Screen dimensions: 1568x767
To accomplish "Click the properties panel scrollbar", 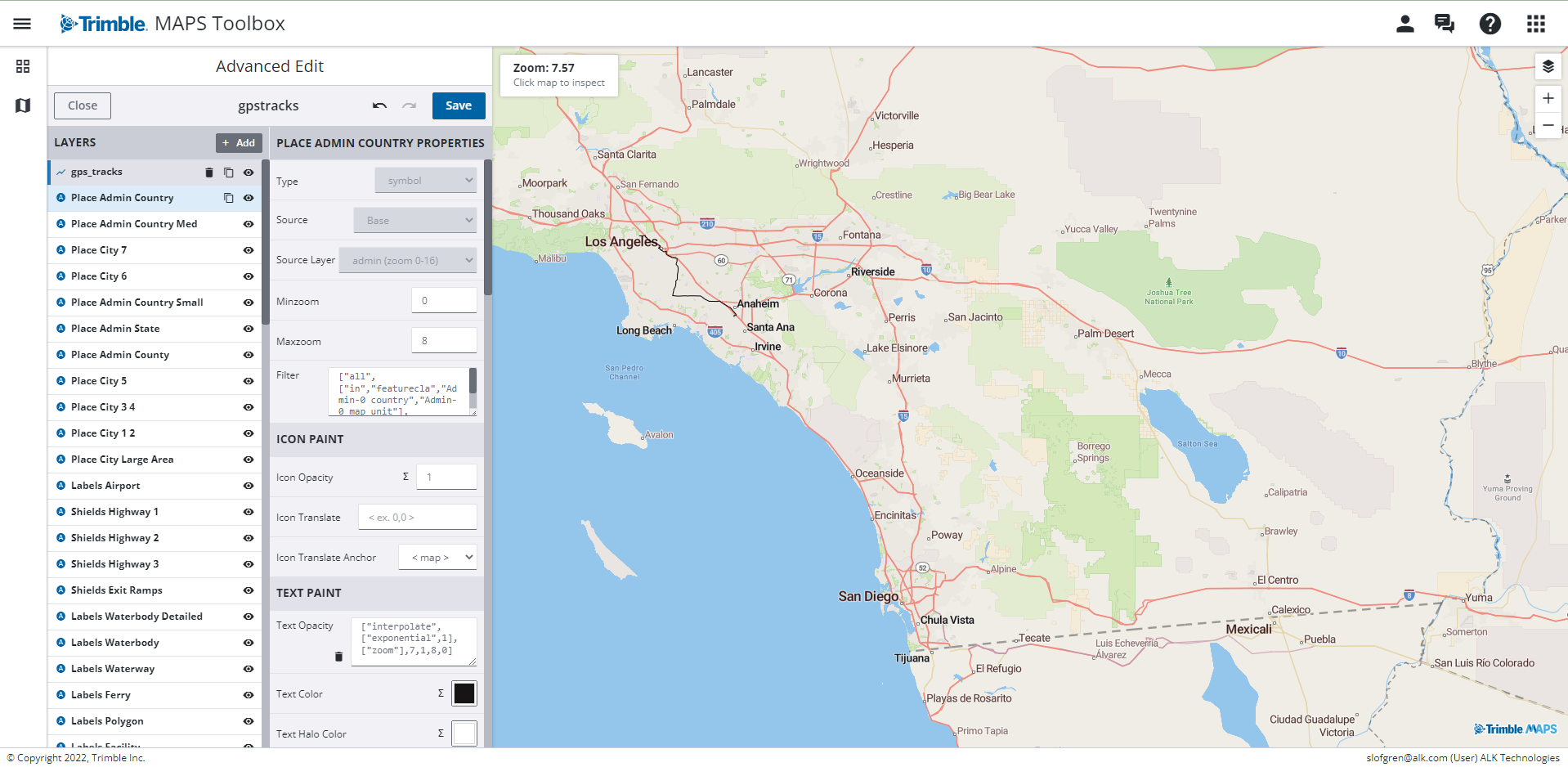I will pyautogui.click(x=488, y=227).
